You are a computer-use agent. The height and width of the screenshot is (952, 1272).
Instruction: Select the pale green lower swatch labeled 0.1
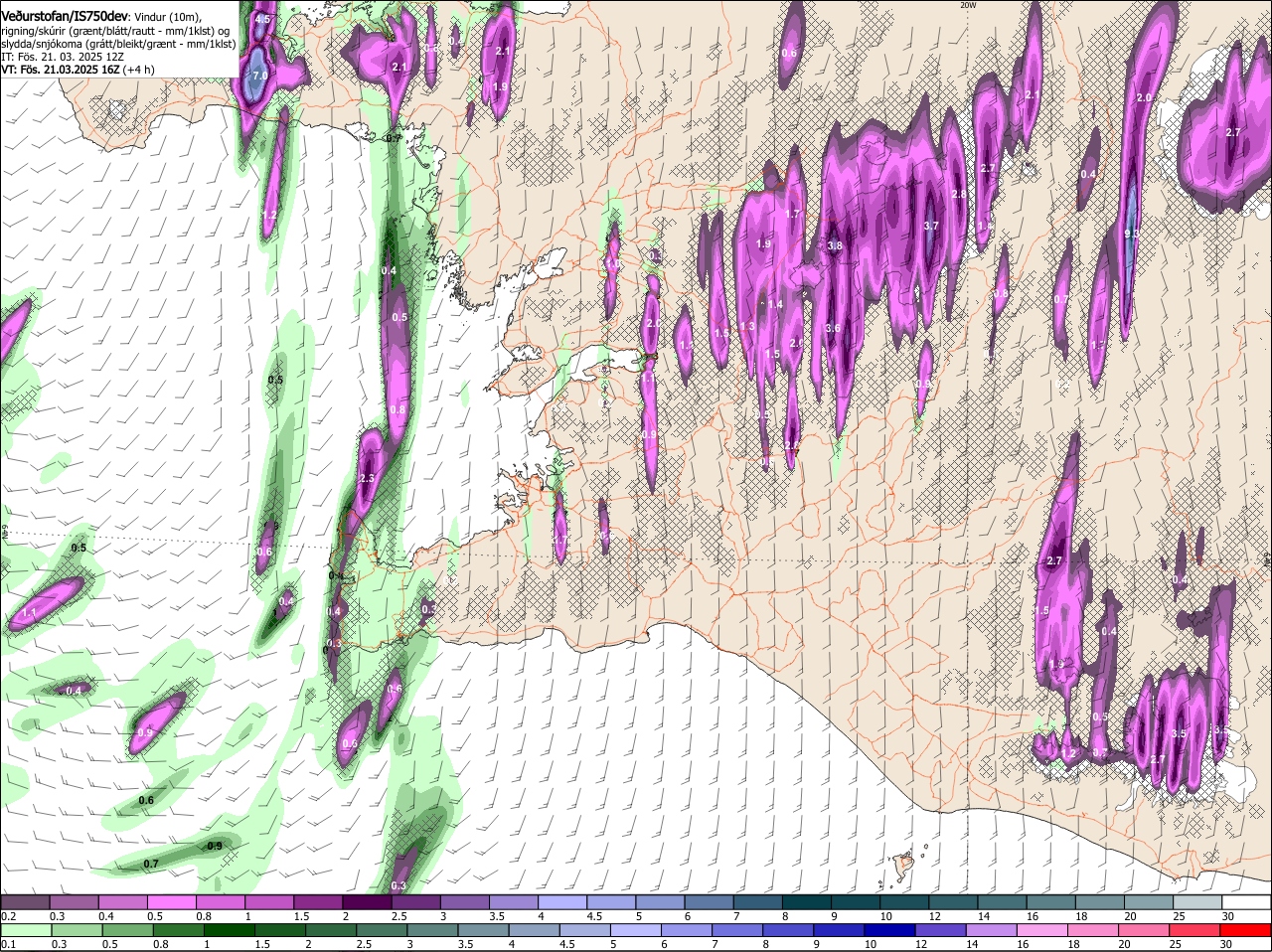25,930
